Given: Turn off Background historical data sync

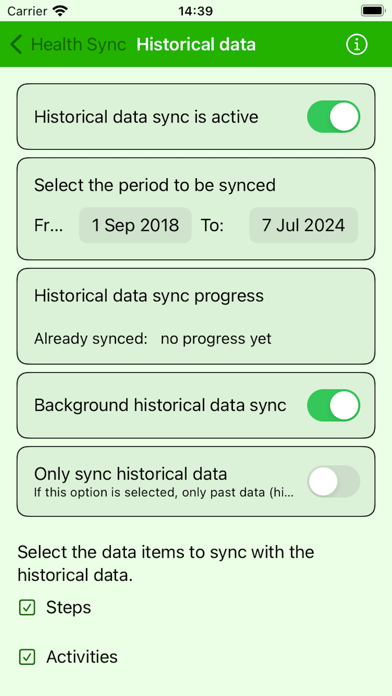Looking at the screenshot, I should [333, 405].
